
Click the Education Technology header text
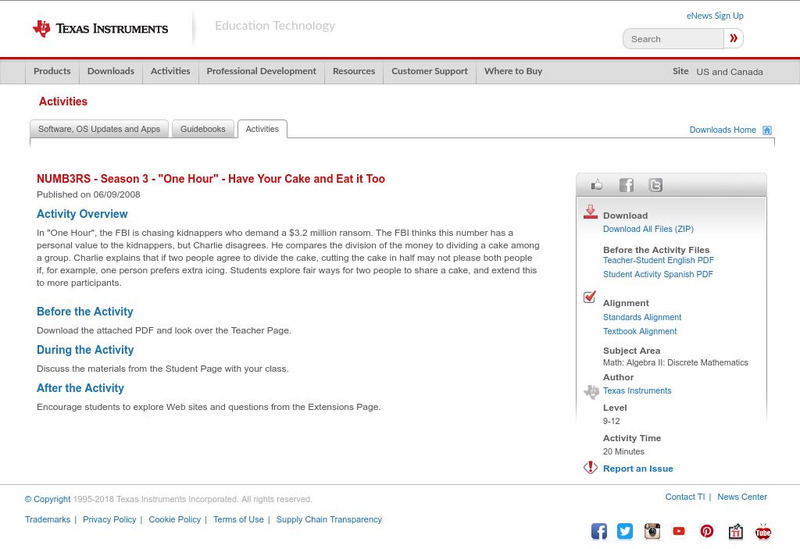pyautogui.click(x=275, y=26)
